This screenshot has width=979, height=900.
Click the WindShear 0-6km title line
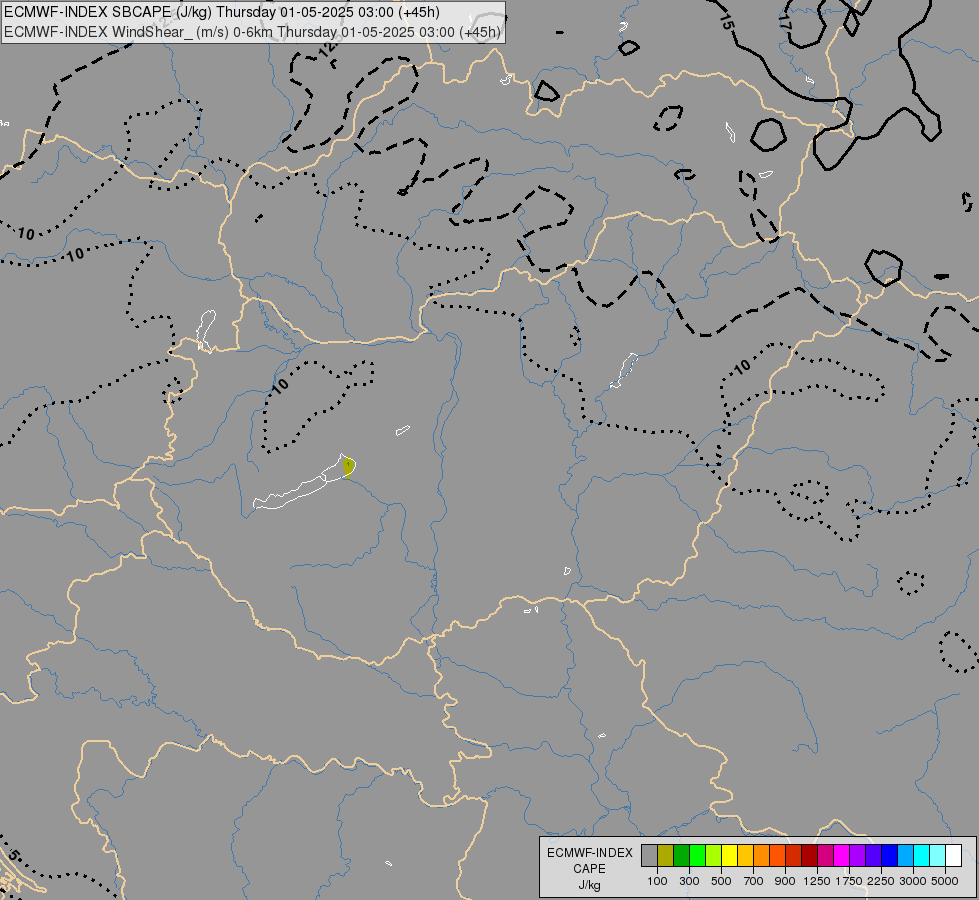(x=252, y=32)
